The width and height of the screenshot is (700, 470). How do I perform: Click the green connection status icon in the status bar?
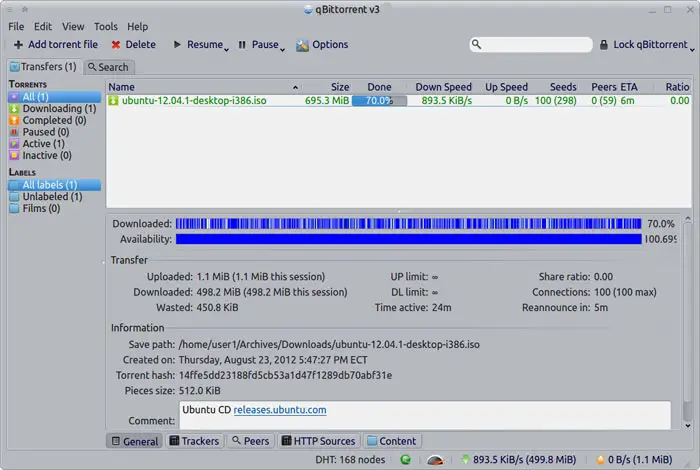pyautogui.click(x=405, y=459)
